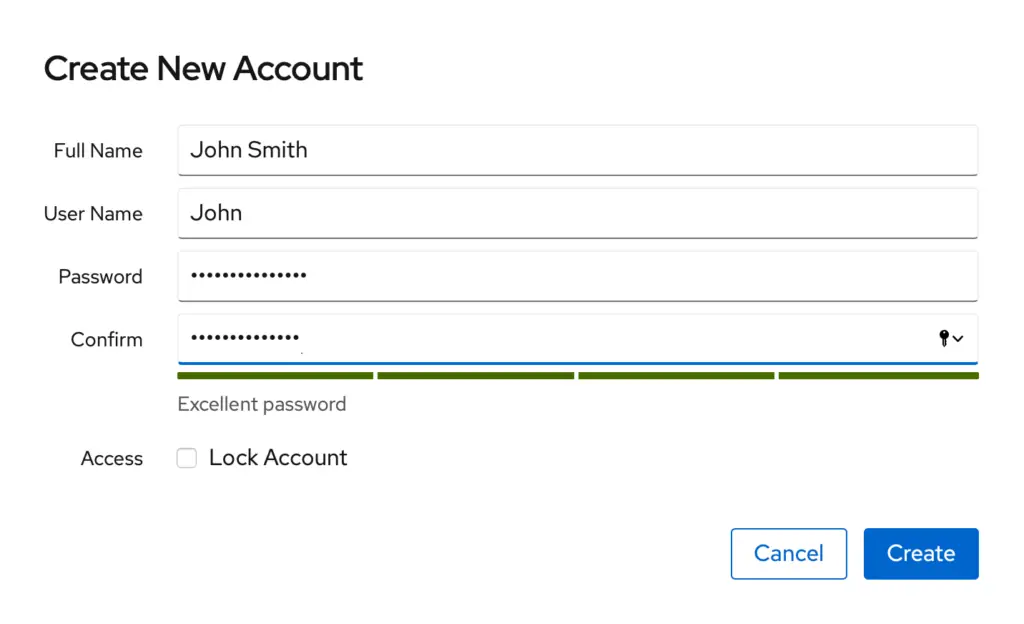Focus the User Name field containing John

577,213
